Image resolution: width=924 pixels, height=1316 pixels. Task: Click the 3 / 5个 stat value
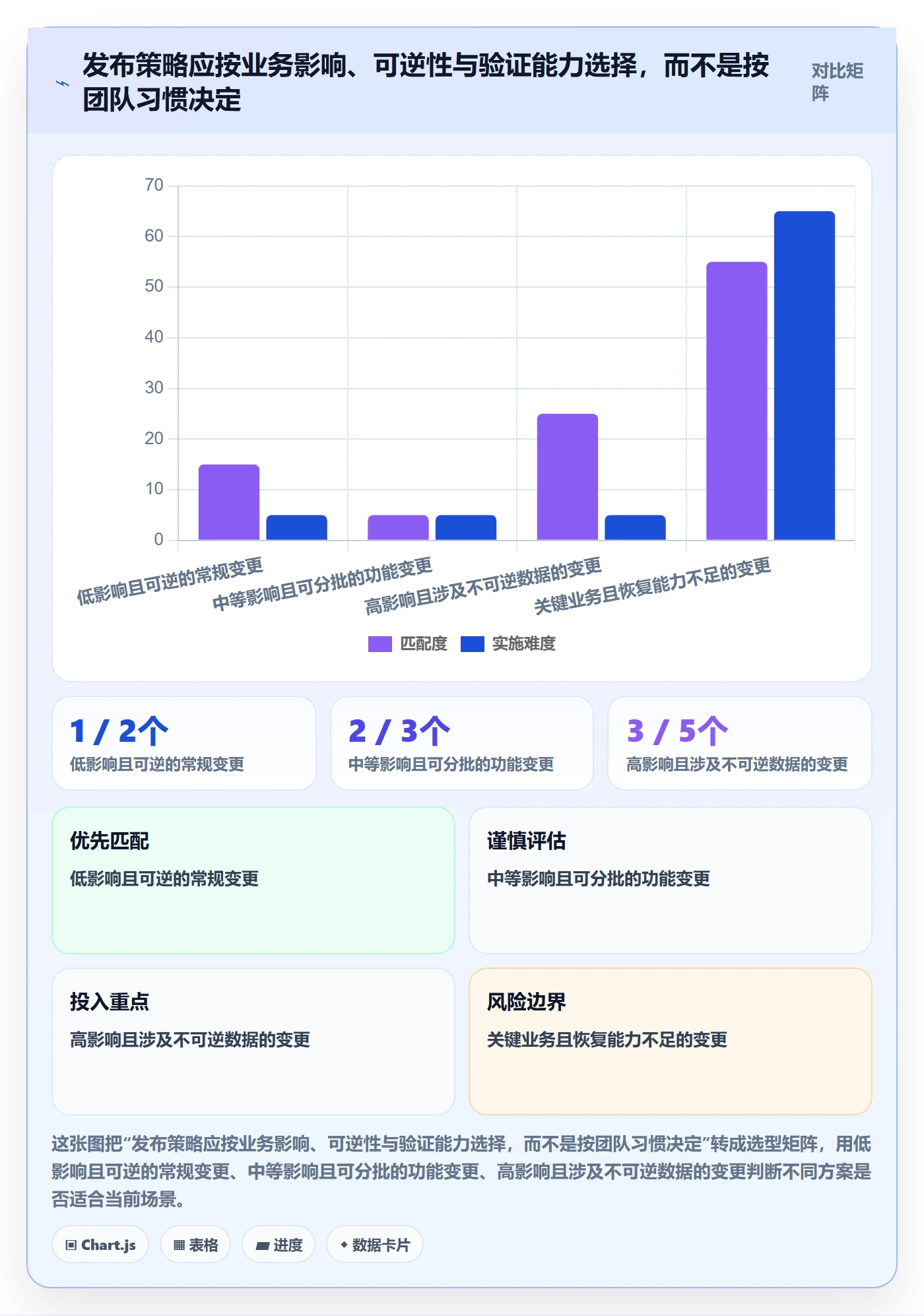(x=677, y=731)
